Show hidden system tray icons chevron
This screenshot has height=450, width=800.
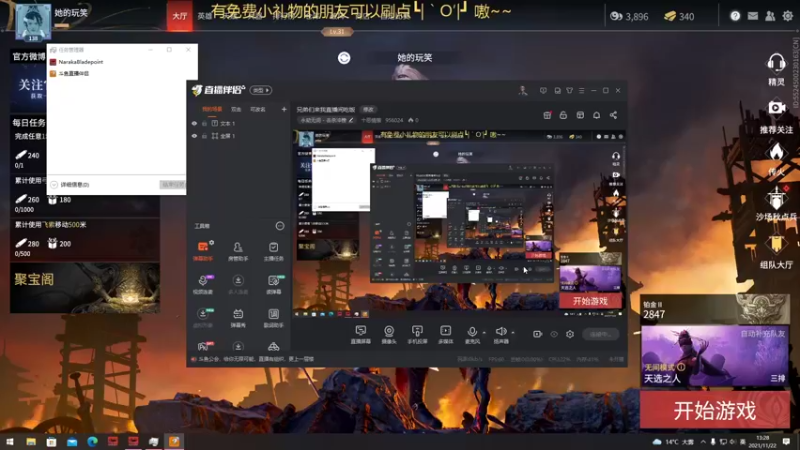(703, 441)
